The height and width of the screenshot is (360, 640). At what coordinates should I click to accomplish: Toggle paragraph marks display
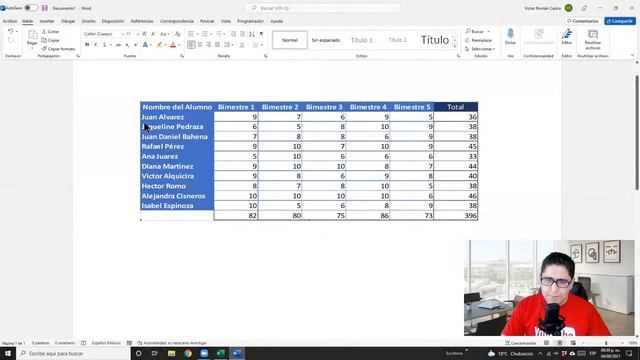tap(262, 34)
